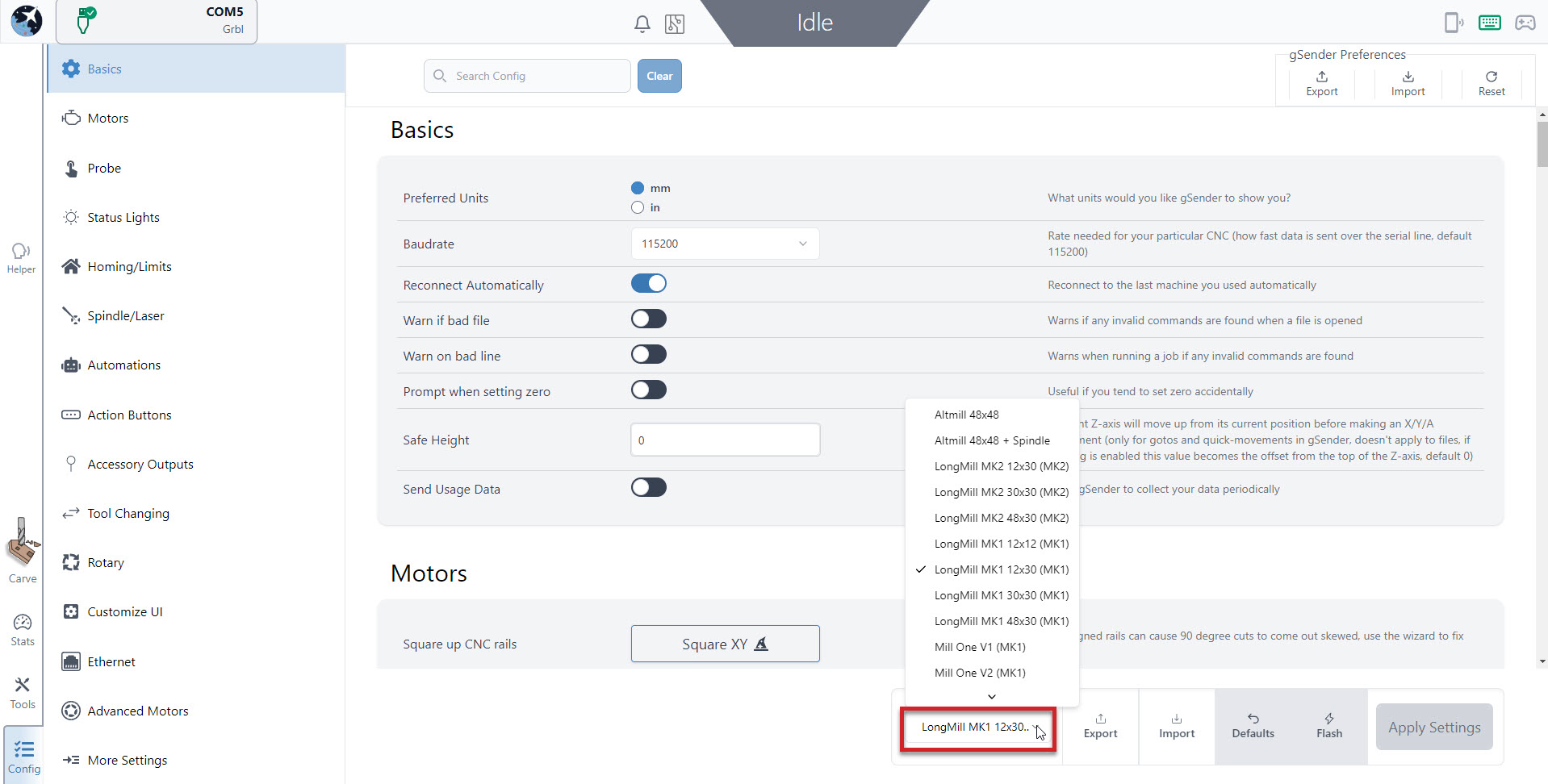This screenshot has height=784, width=1548.
Task: Open the Stats page
Action: 23,630
